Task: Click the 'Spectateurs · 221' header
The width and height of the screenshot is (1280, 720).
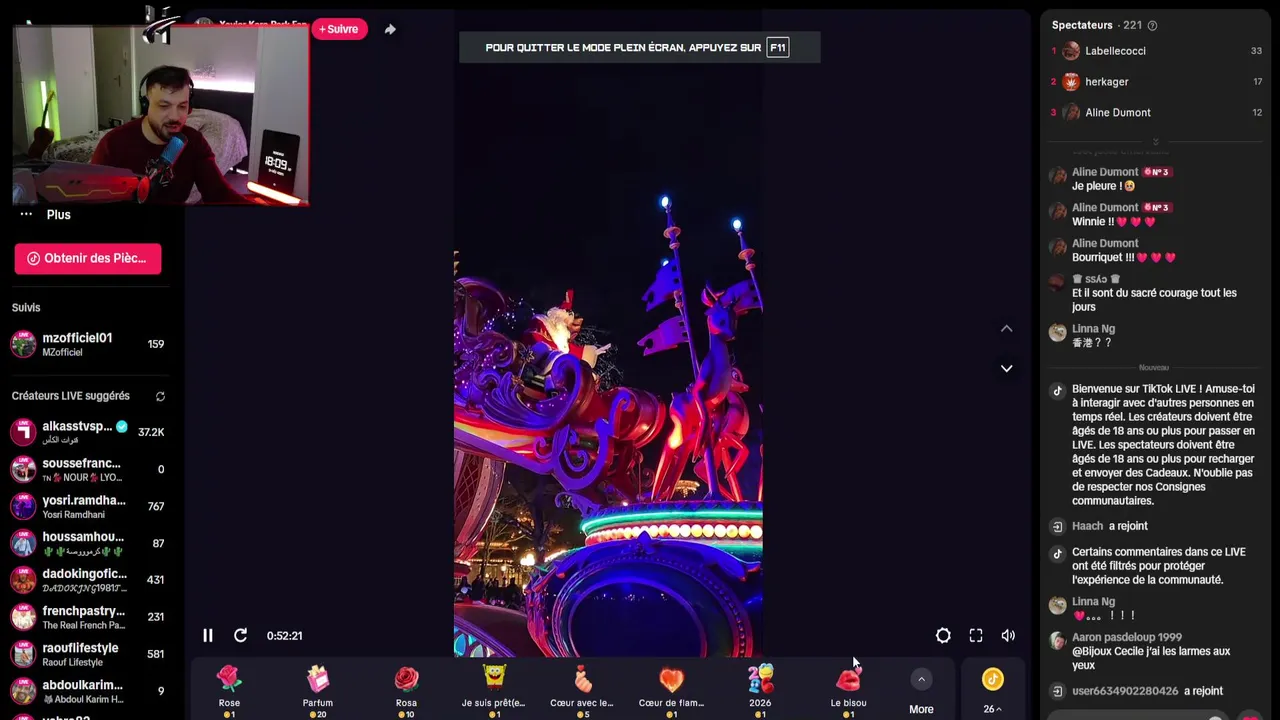Action: tap(1097, 25)
